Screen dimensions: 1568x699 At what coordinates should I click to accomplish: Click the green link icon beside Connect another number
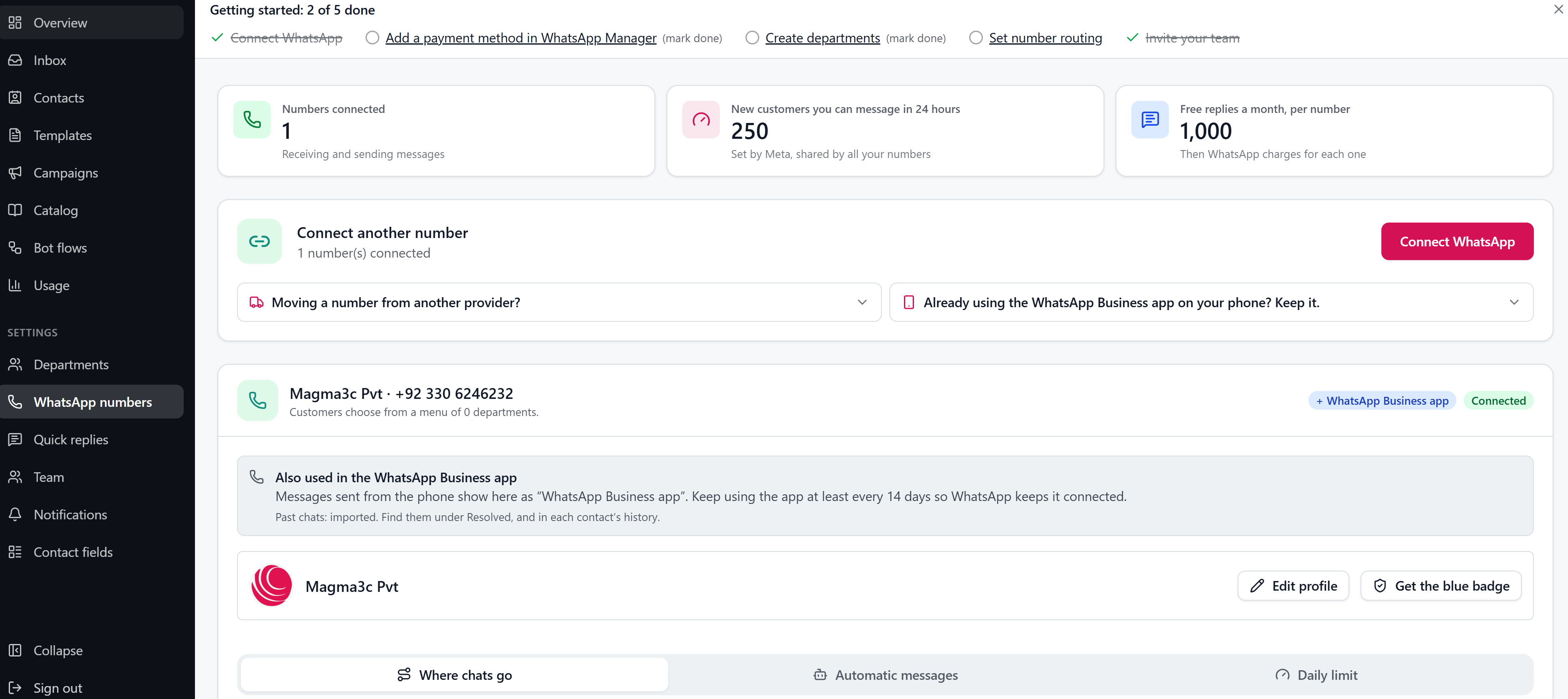coord(259,241)
